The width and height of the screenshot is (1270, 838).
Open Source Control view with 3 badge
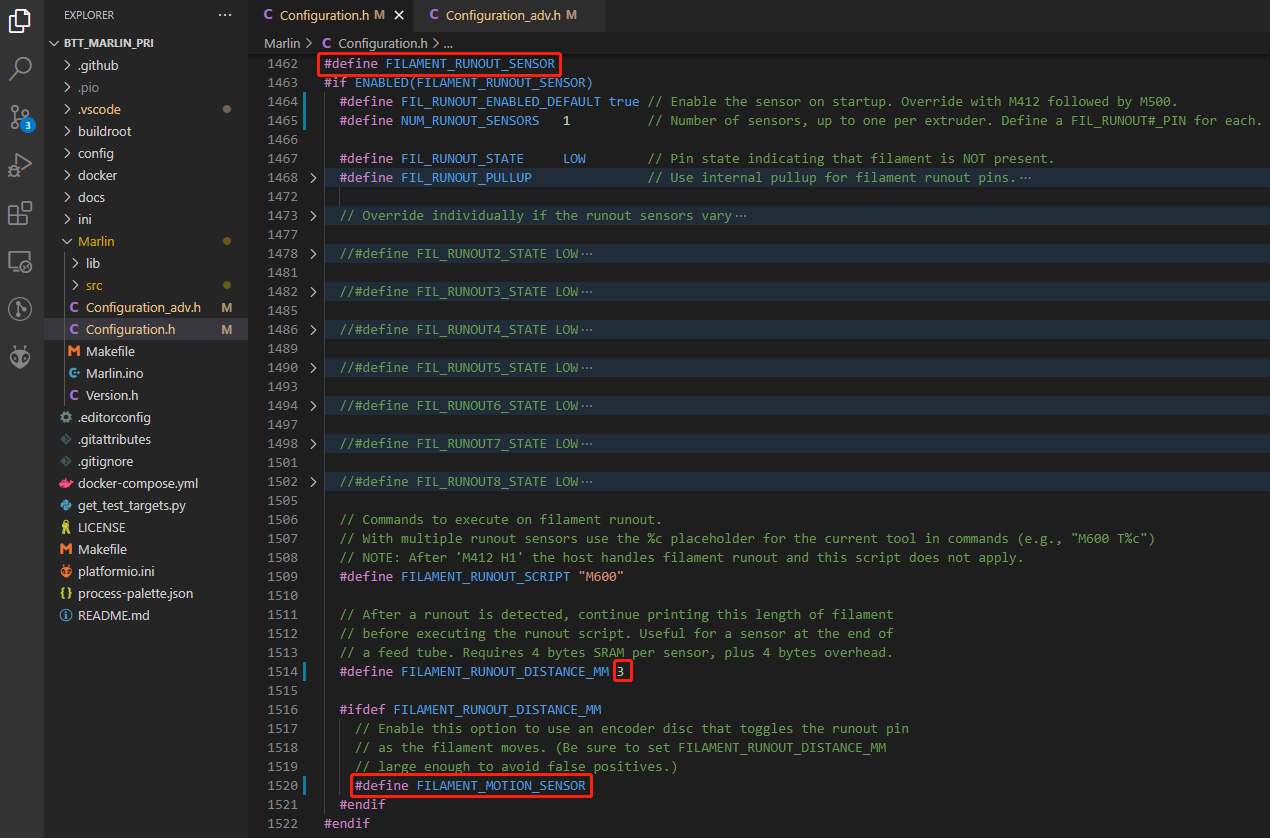tap(21, 117)
